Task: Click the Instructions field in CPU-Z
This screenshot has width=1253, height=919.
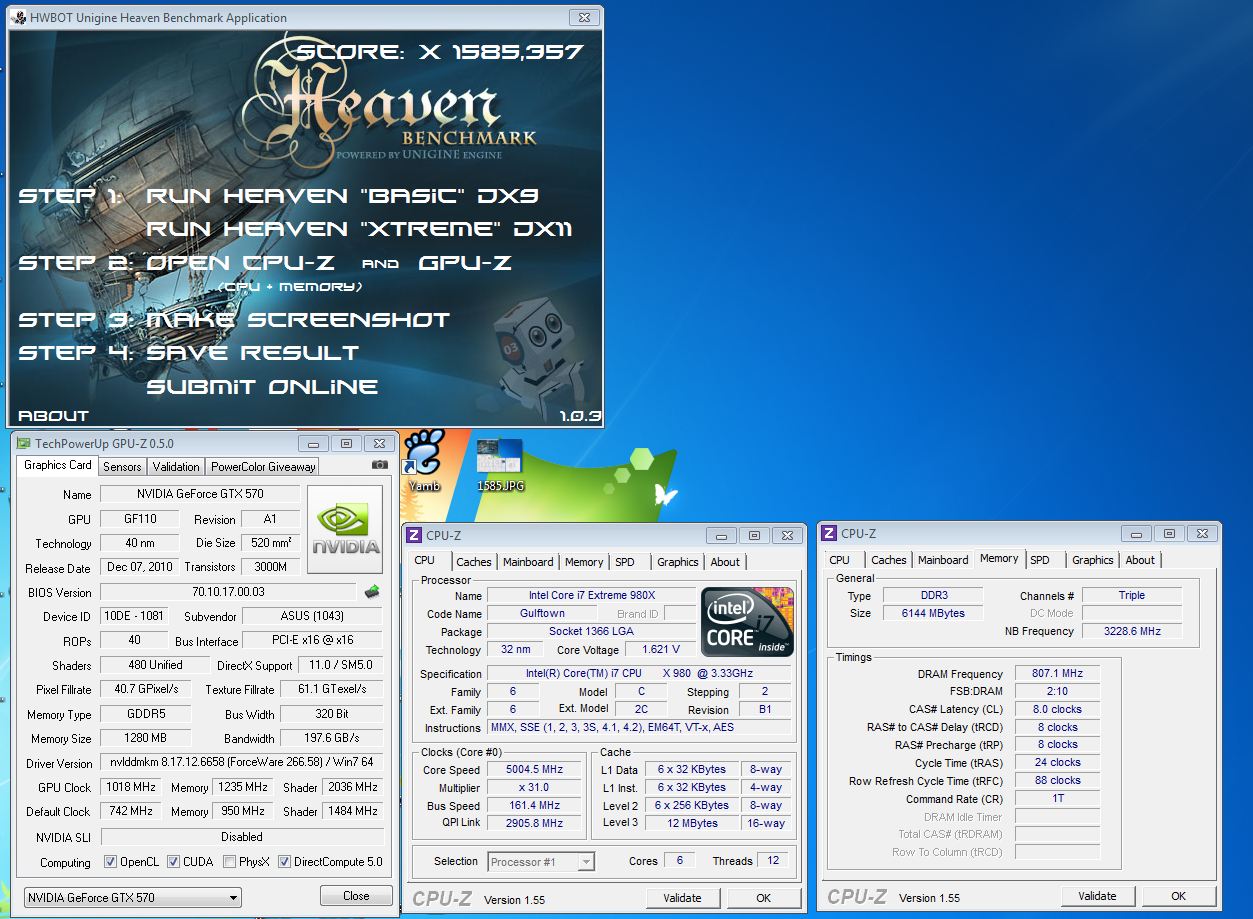Action: pyautogui.click(x=638, y=727)
